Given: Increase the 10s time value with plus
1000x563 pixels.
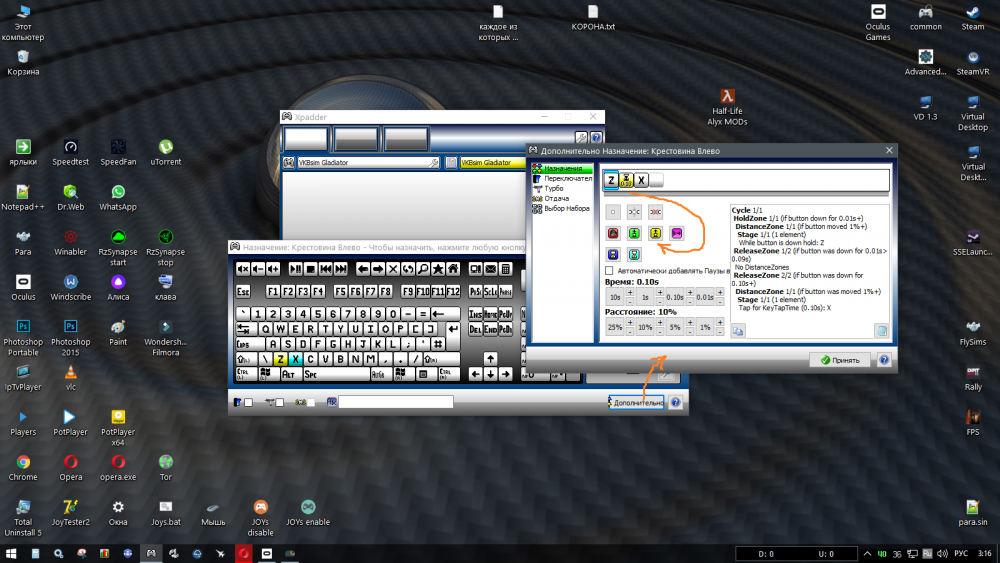Looking at the screenshot, I should point(630,291).
